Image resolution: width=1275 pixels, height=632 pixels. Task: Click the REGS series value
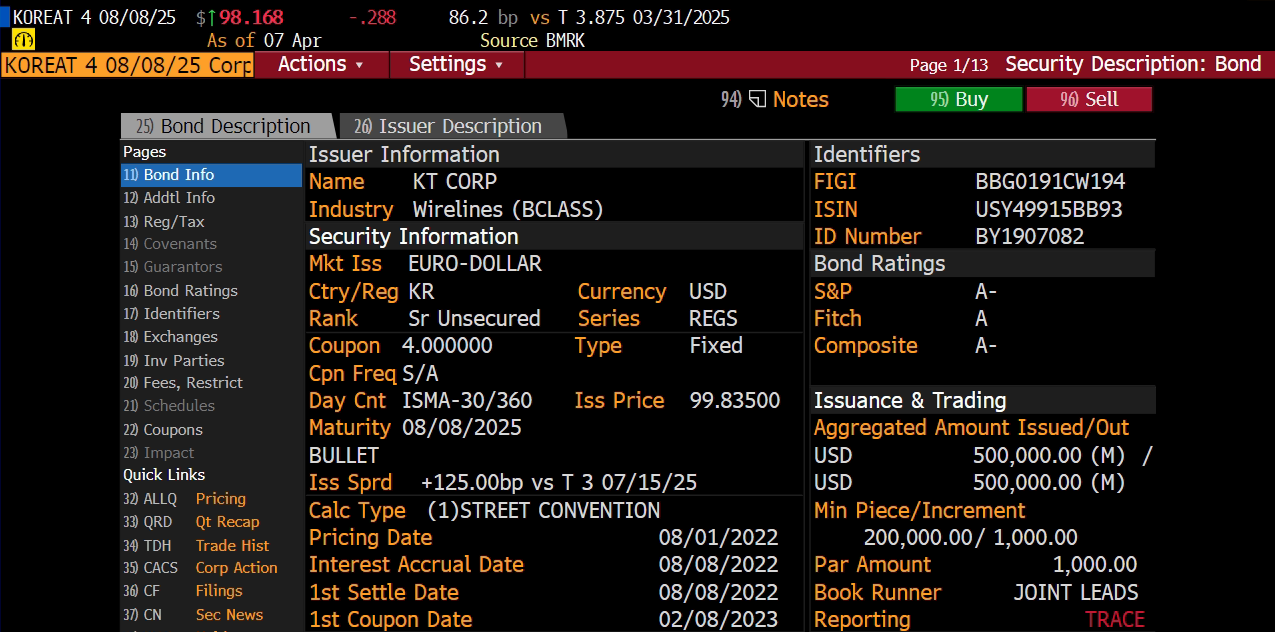coord(714,318)
